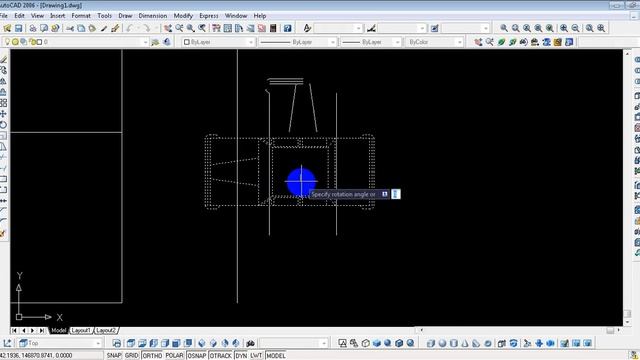Open the Draw menu
The height and width of the screenshot is (360, 640).
tap(125, 16)
